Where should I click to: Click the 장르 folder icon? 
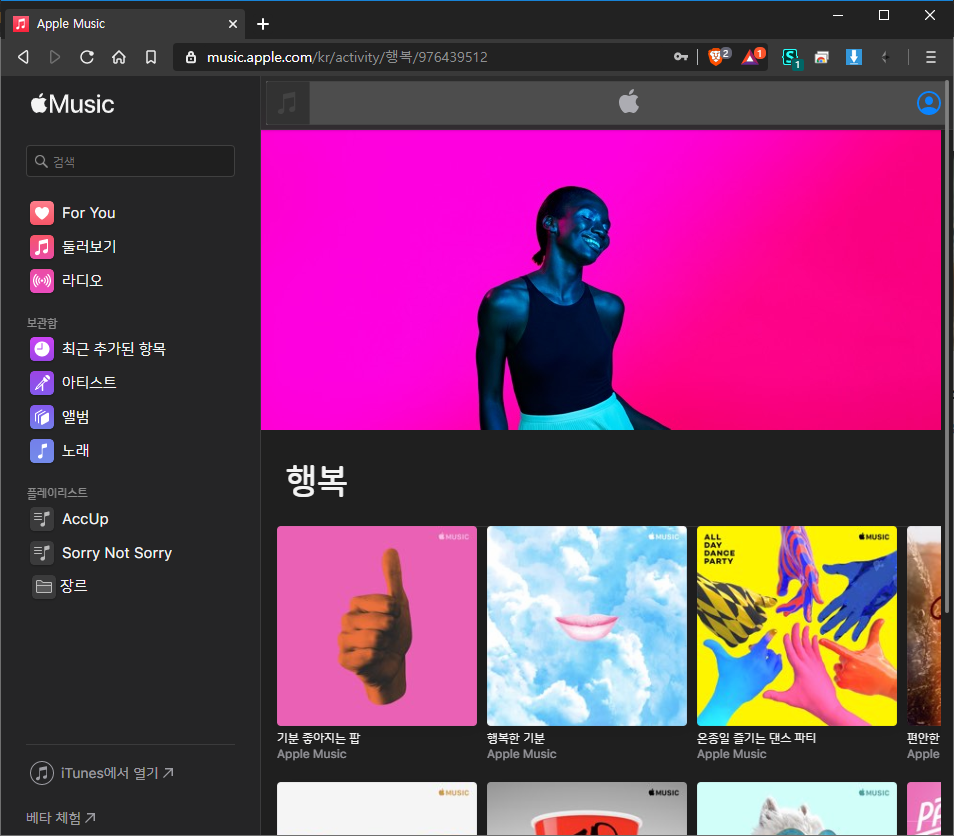43,587
